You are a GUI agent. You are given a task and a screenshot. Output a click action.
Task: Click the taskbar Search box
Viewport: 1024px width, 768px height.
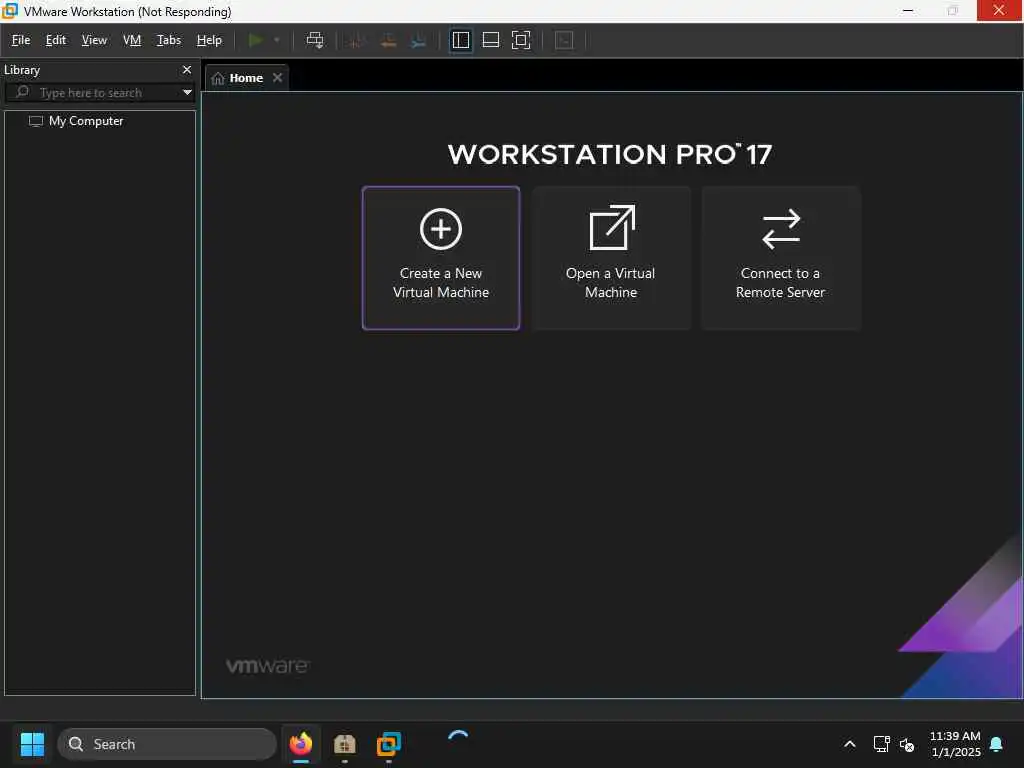167,744
